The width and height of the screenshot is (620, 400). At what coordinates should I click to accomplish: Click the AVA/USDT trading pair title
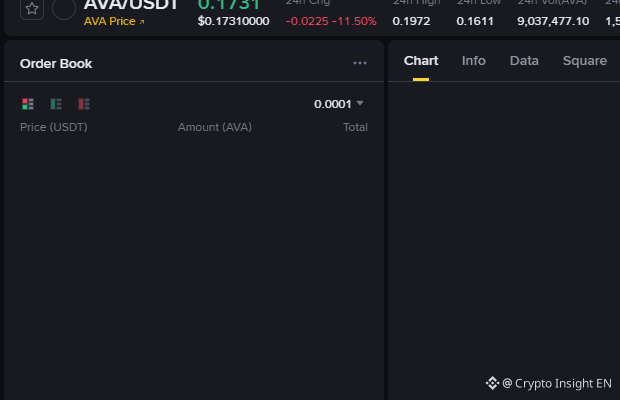(131, 5)
